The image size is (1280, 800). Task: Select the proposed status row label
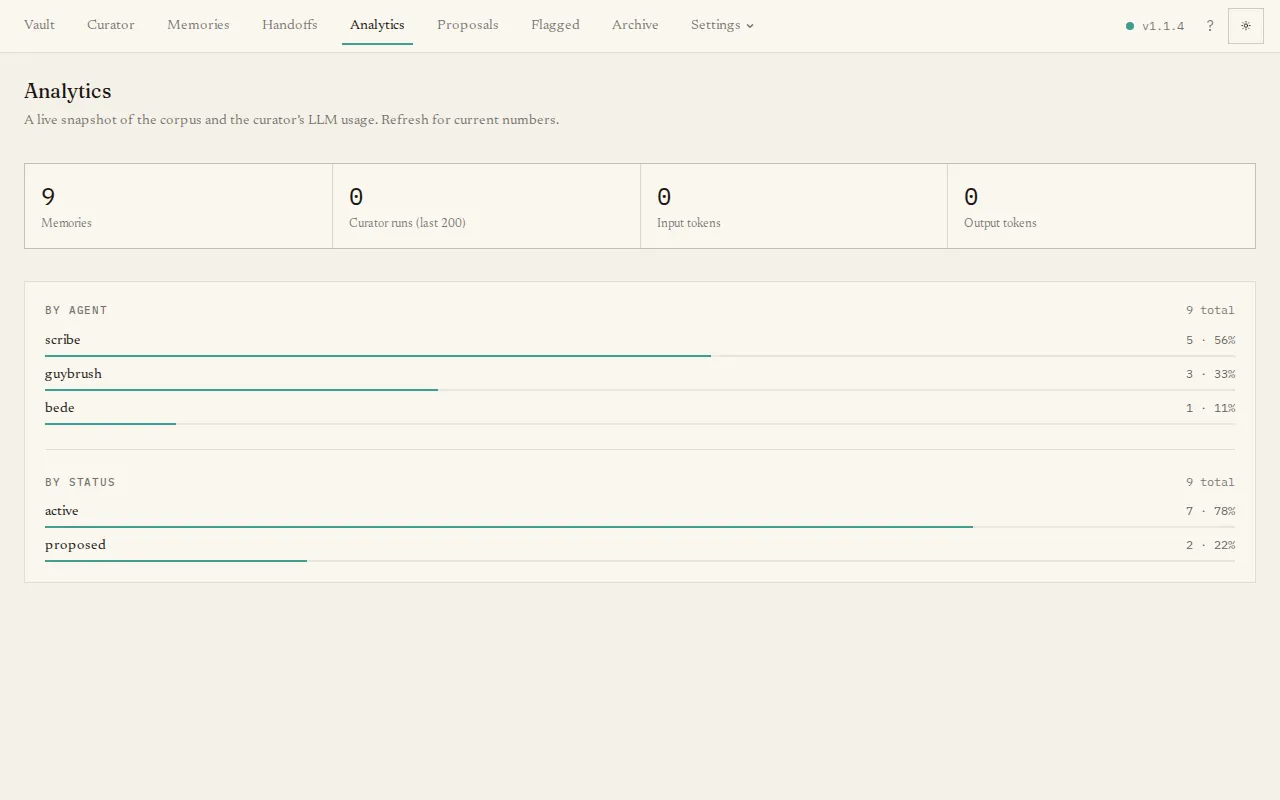pos(75,545)
